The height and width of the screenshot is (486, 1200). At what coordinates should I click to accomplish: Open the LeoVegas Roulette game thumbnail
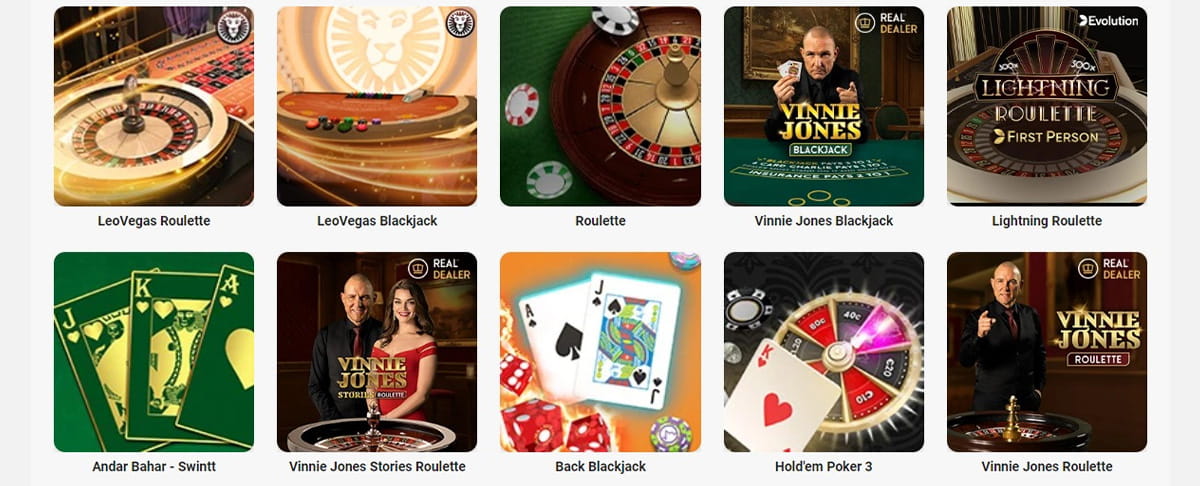[x=154, y=106]
